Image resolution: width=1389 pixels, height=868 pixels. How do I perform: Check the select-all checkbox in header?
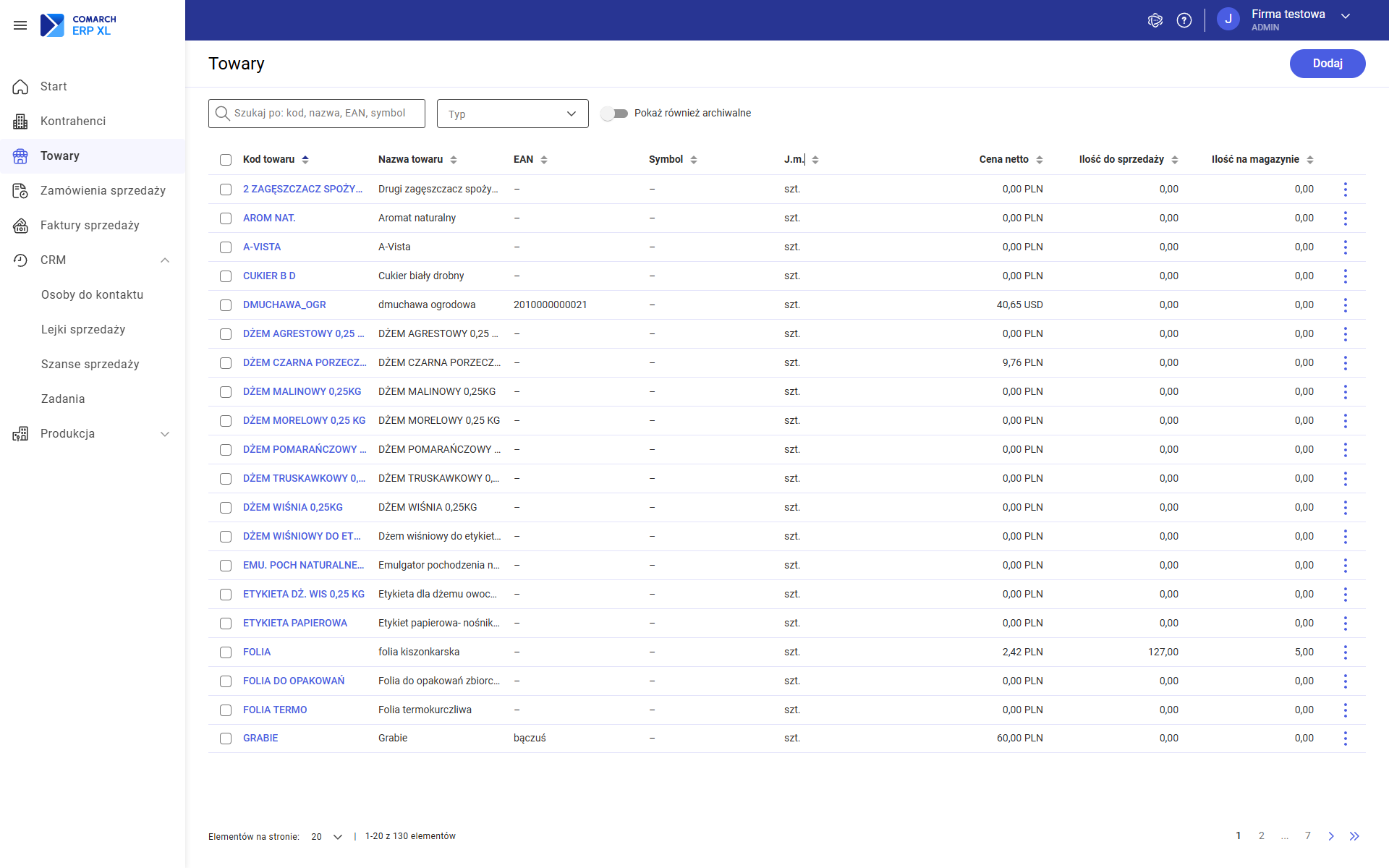[x=226, y=160]
